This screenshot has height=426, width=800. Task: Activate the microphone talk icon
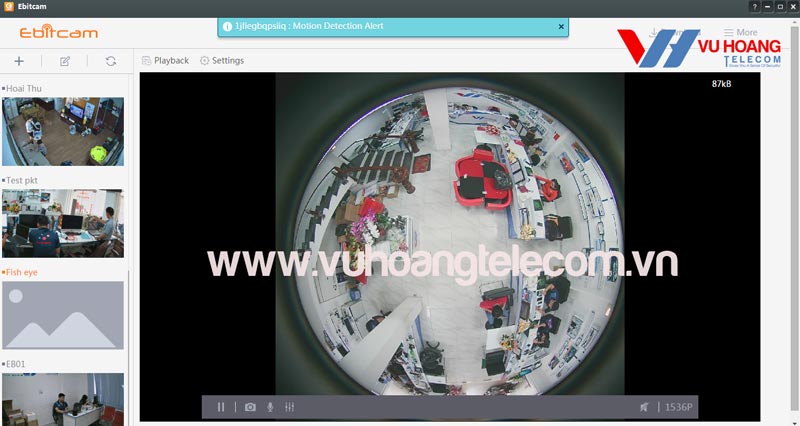tap(270, 407)
